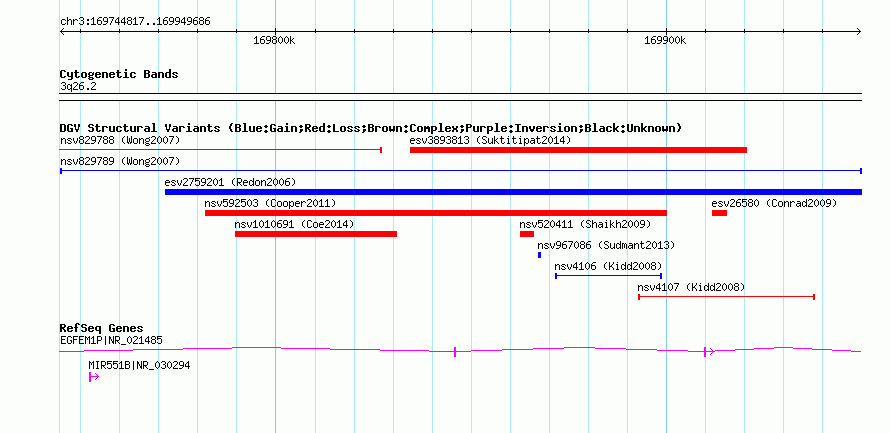Image resolution: width=890 pixels, height=433 pixels.
Task: Click the nsv1010691 (Coe2014) label
Action: (294, 224)
